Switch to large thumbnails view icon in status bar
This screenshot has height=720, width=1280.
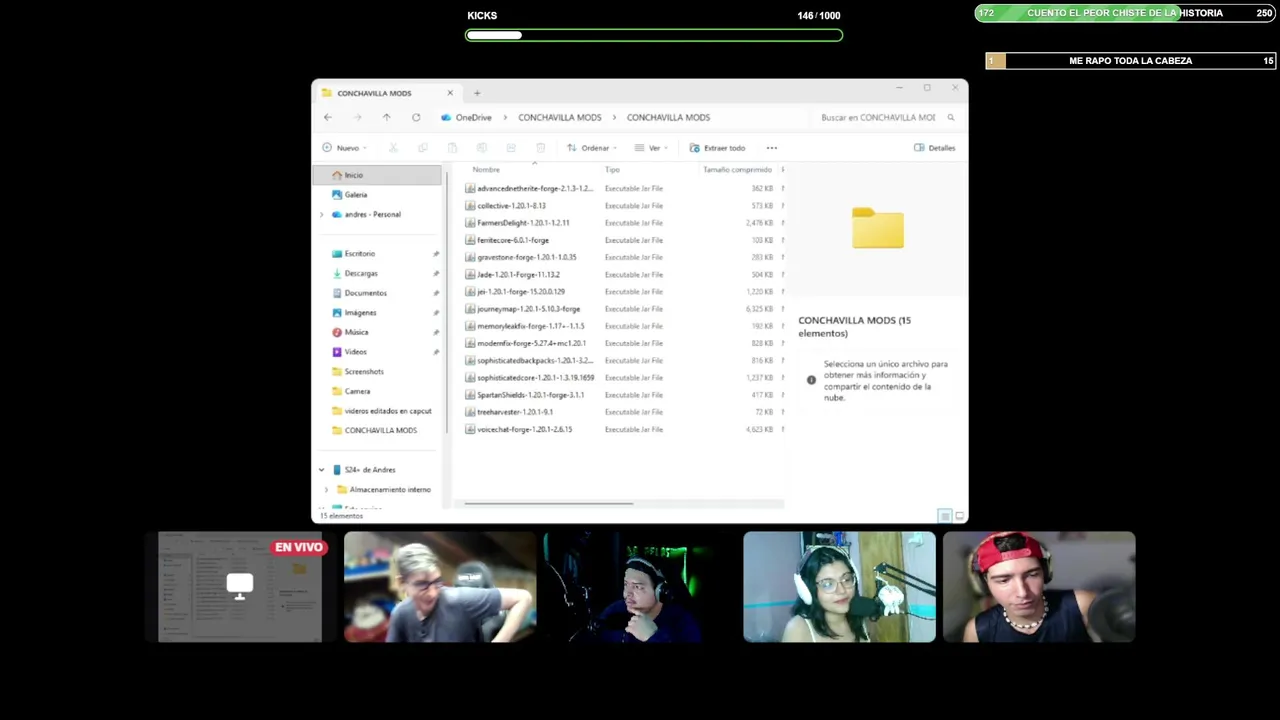(960, 516)
